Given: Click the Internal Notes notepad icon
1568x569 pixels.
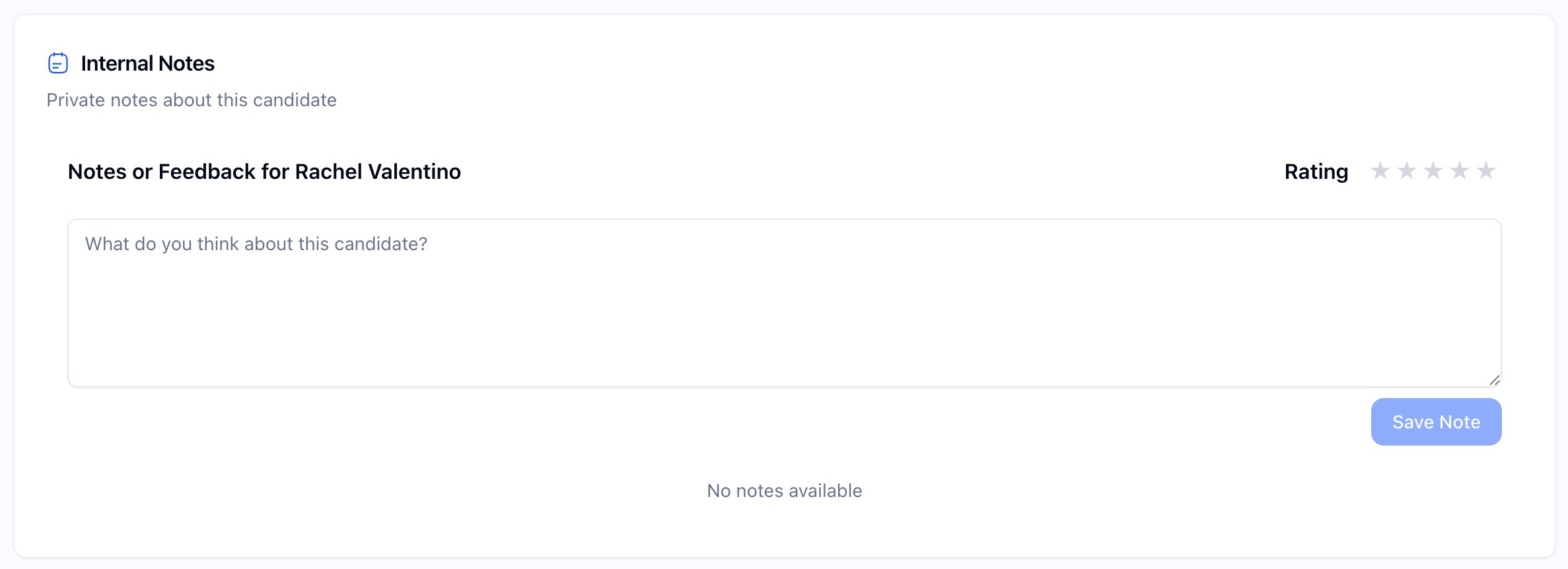Looking at the screenshot, I should tap(58, 63).
